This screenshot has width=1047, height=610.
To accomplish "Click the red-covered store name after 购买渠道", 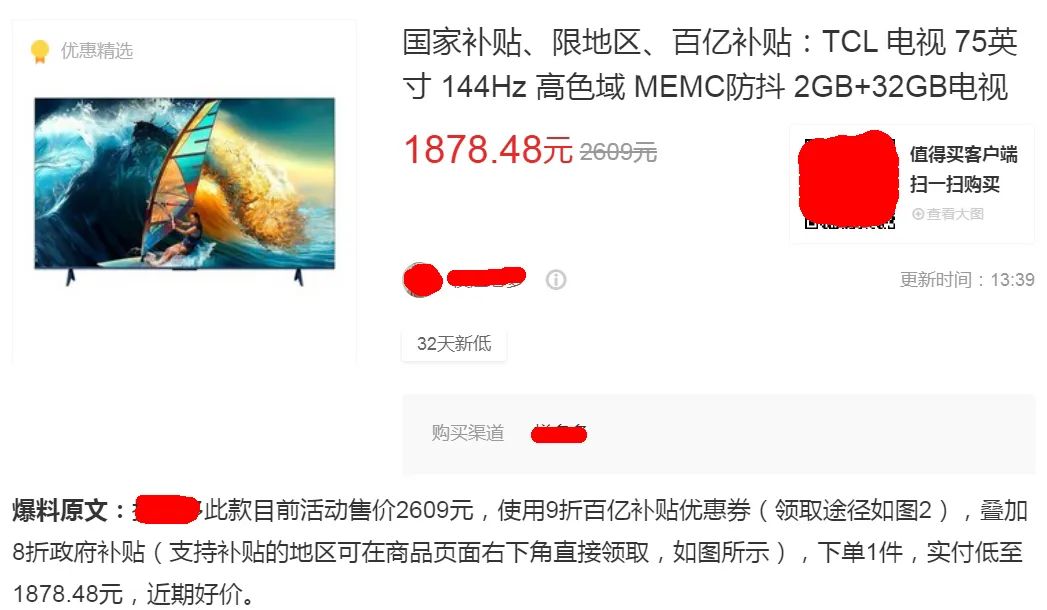I will tap(559, 434).
